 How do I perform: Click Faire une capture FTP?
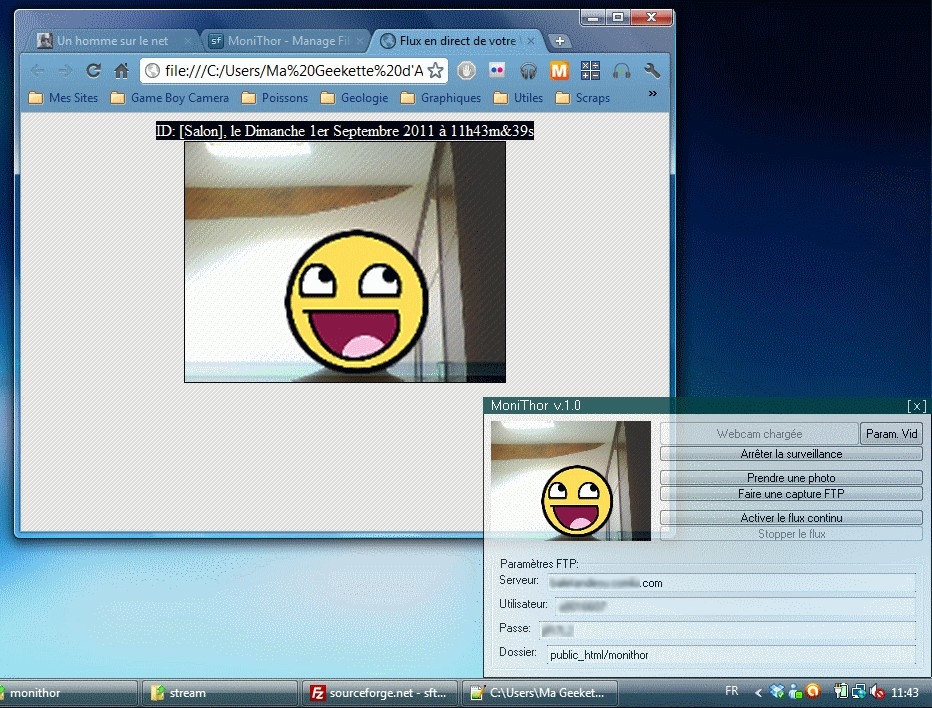791,494
